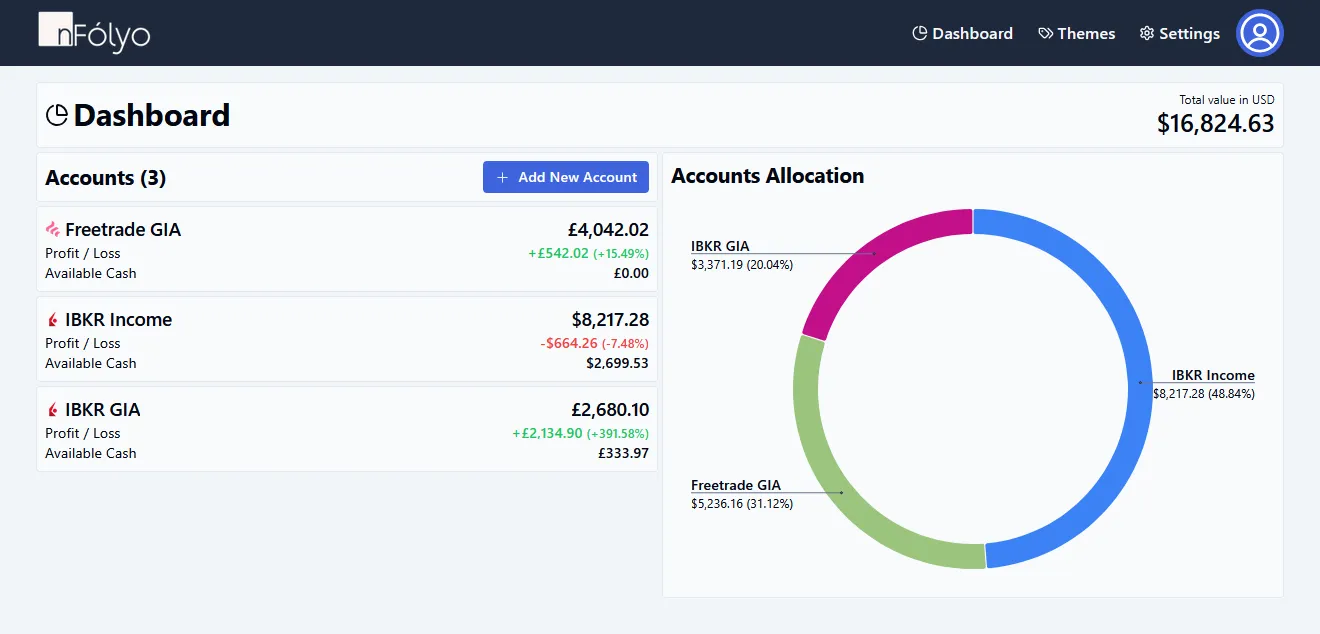Image resolution: width=1320 pixels, height=634 pixels.
Task: Click the $8,217.28 (48.84%) chart value
Action: pyautogui.click(x=1204, y=394)
